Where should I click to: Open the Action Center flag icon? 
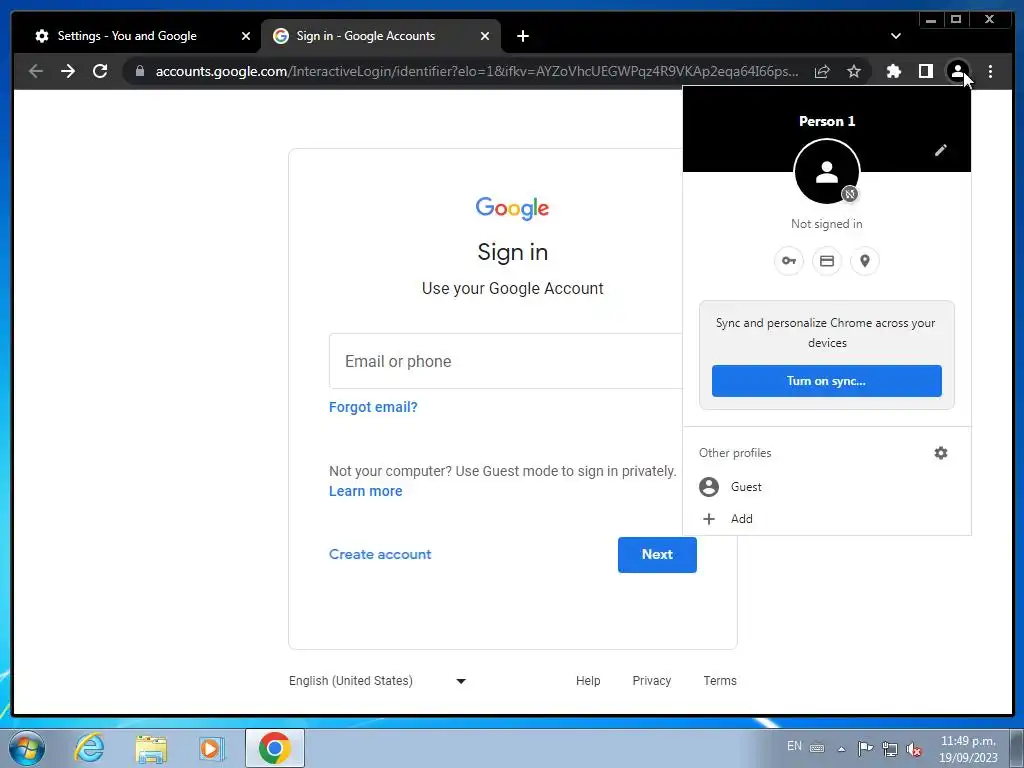tap(865, 748)
